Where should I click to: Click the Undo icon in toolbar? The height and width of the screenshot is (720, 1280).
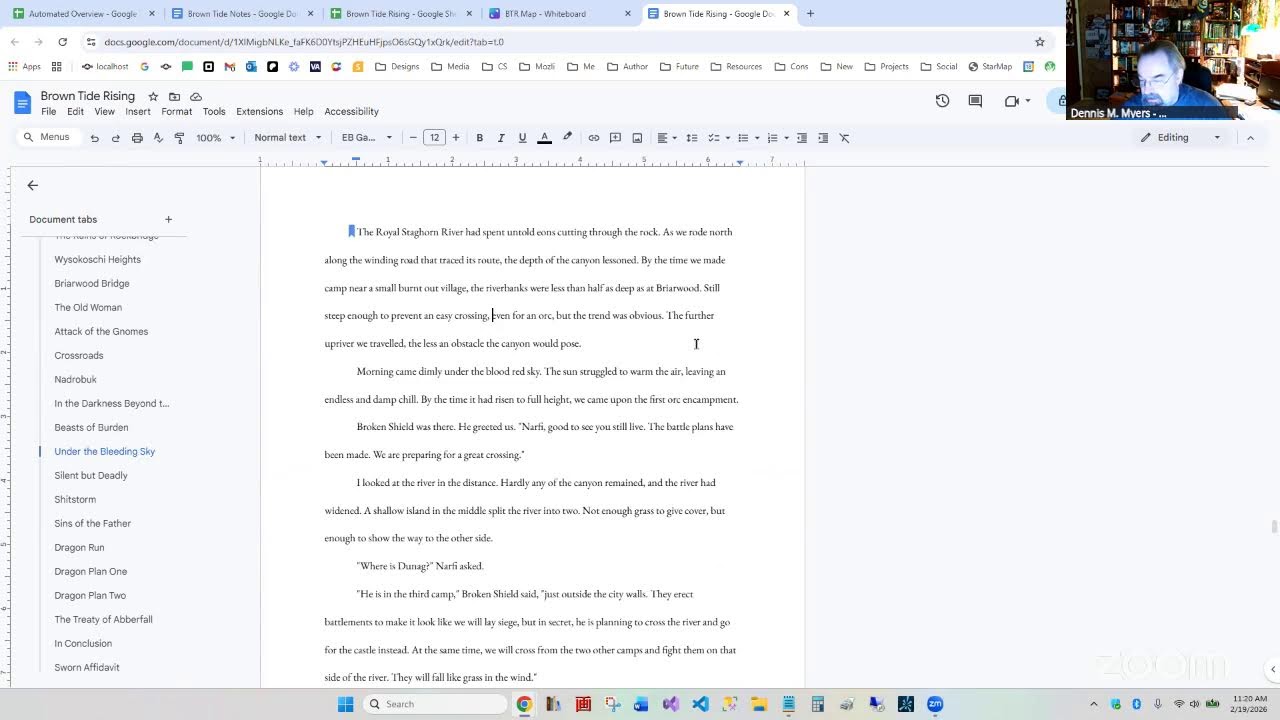[x=95, y=138]
